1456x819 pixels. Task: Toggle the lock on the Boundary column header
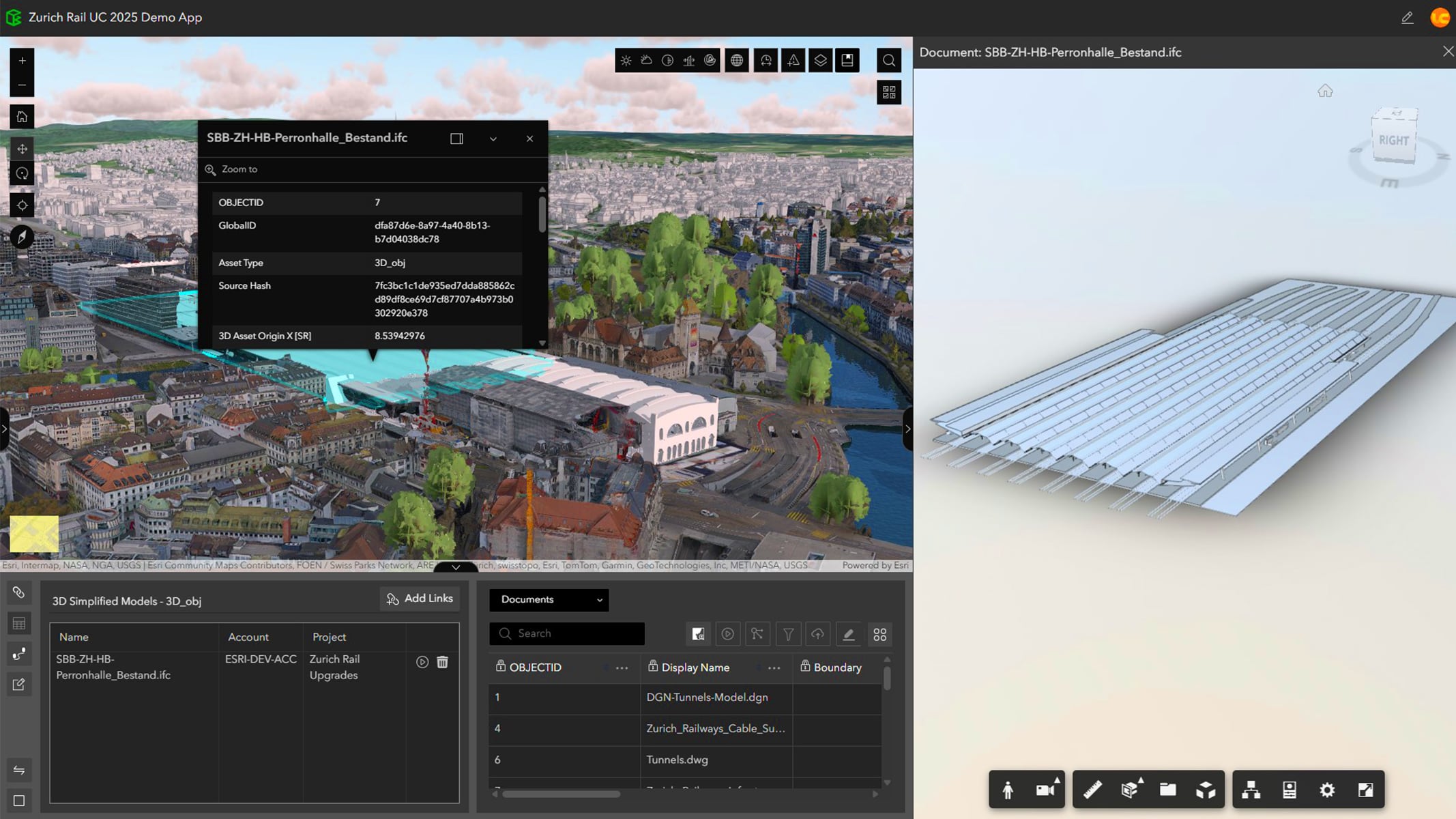pos(806,667)
